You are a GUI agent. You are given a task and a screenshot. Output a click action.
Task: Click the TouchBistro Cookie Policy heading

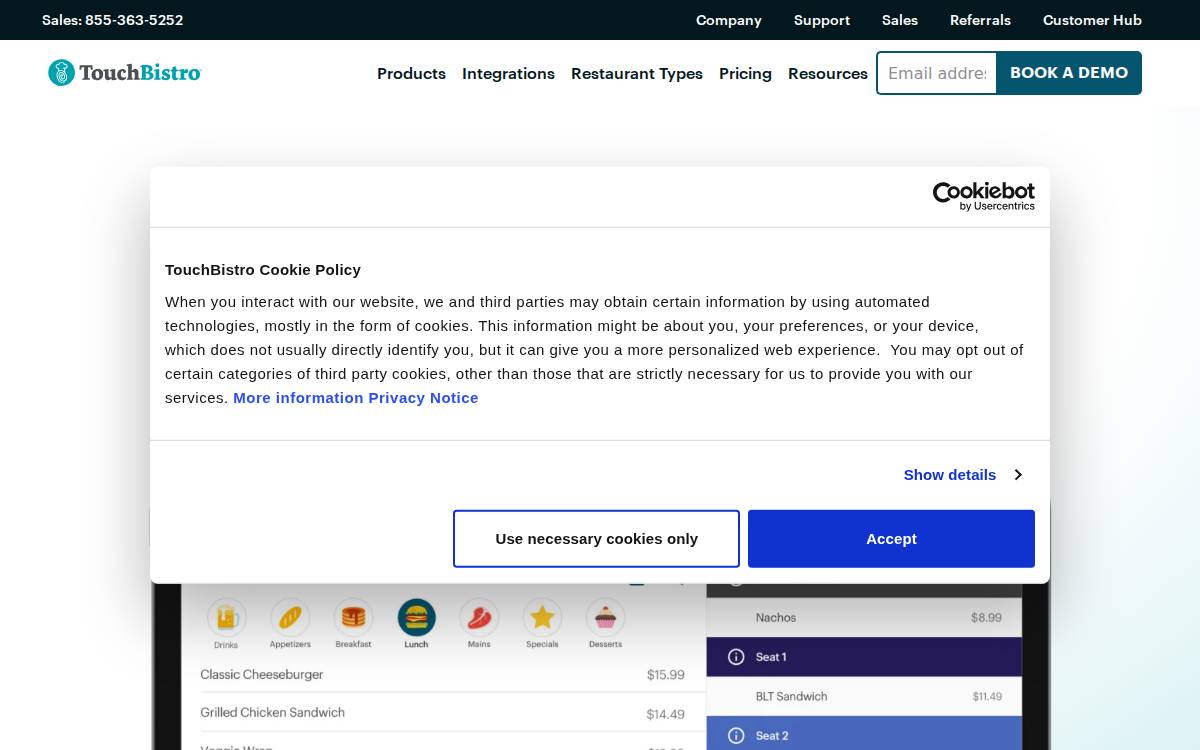tap(263, 270)
